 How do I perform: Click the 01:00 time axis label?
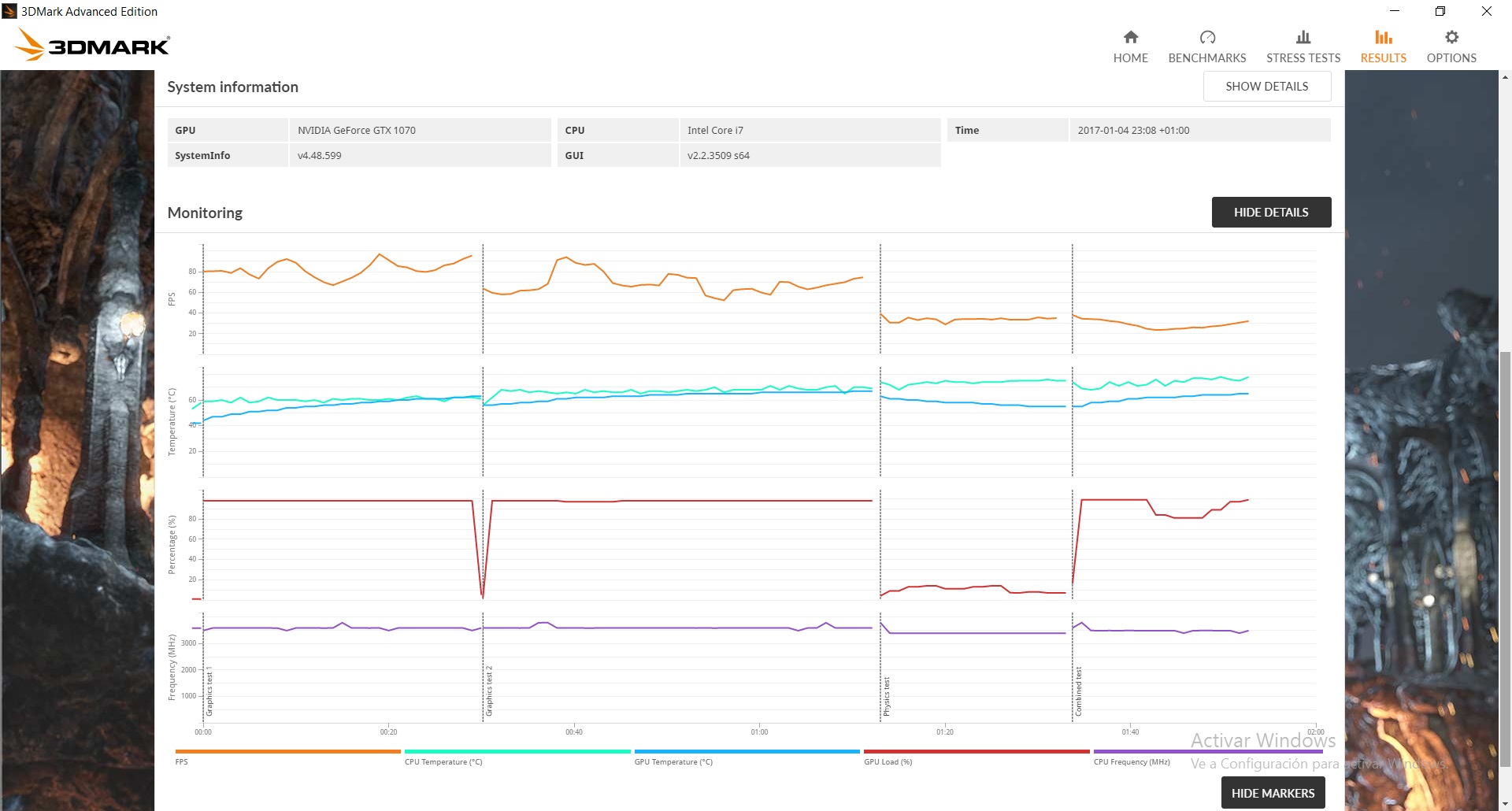pyautogui.click(x=759, y=732)
